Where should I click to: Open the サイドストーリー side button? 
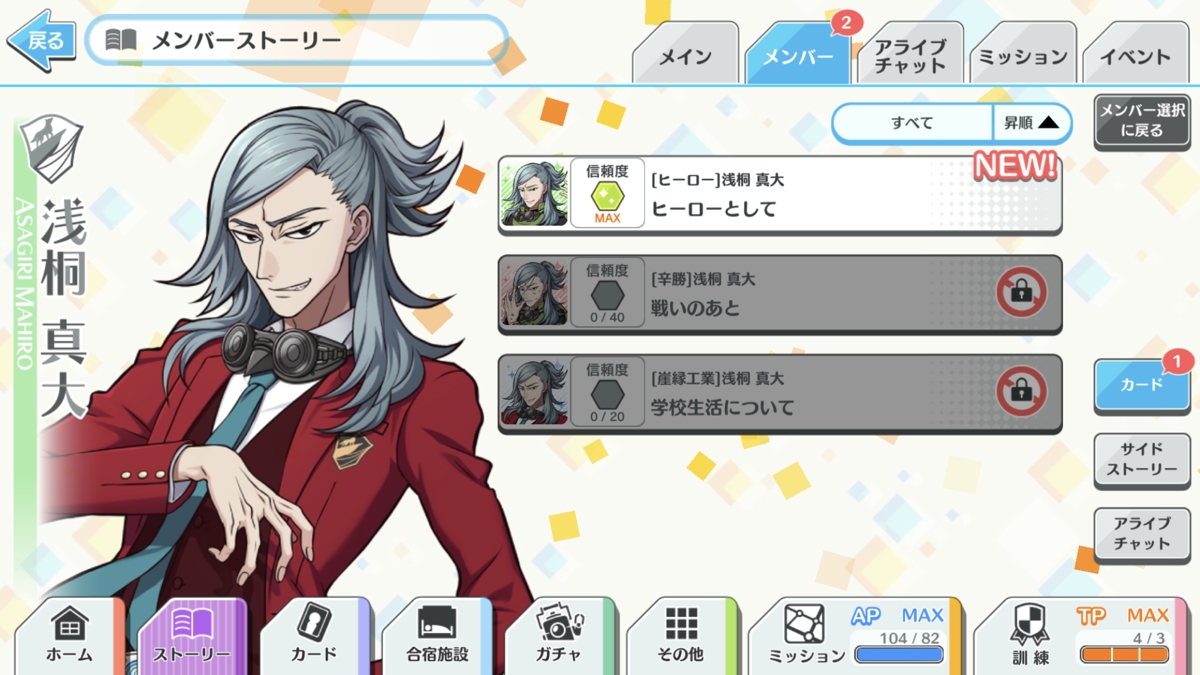pyautogui.click(x=1142, y=460)
